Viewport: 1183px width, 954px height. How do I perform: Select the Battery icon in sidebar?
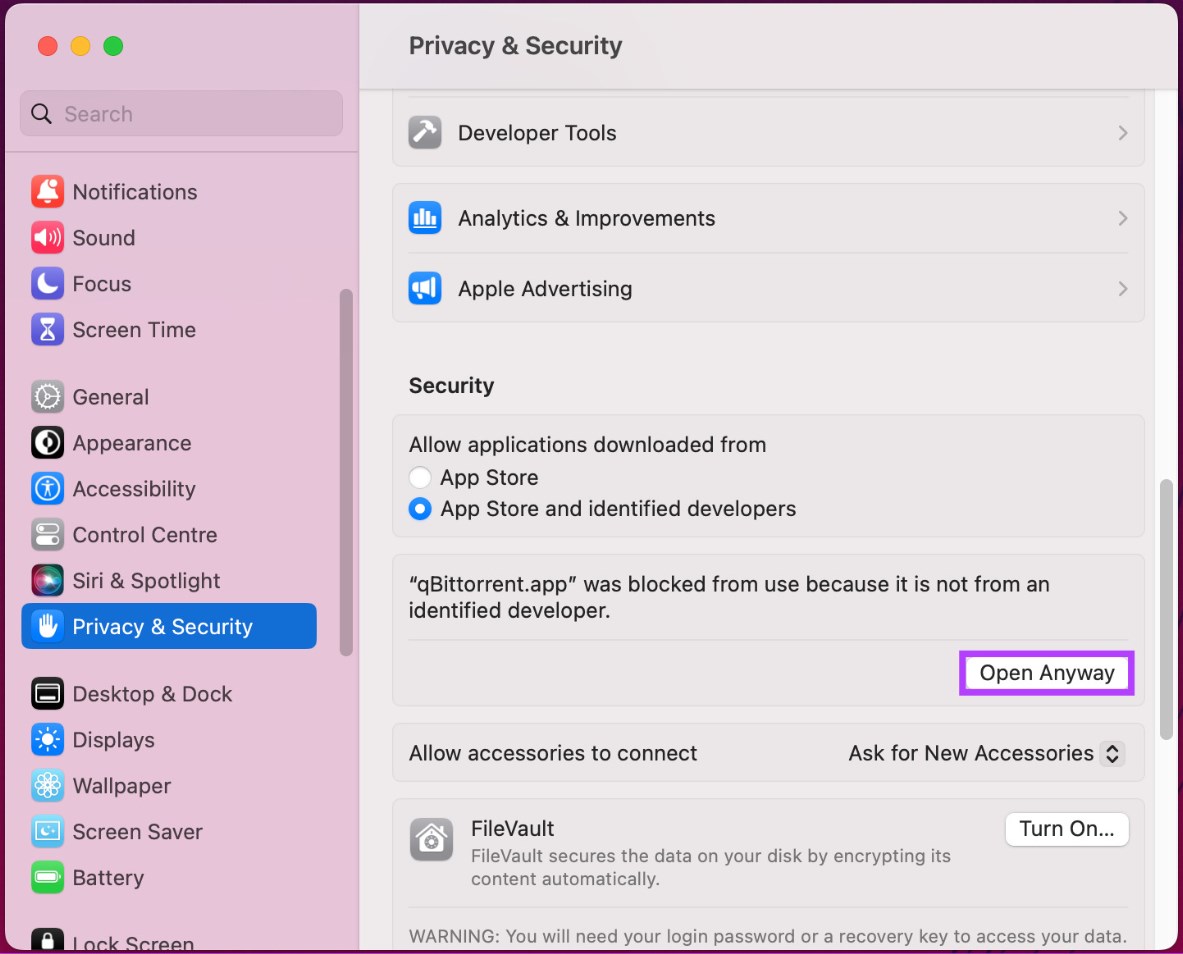tap(47, 878)
